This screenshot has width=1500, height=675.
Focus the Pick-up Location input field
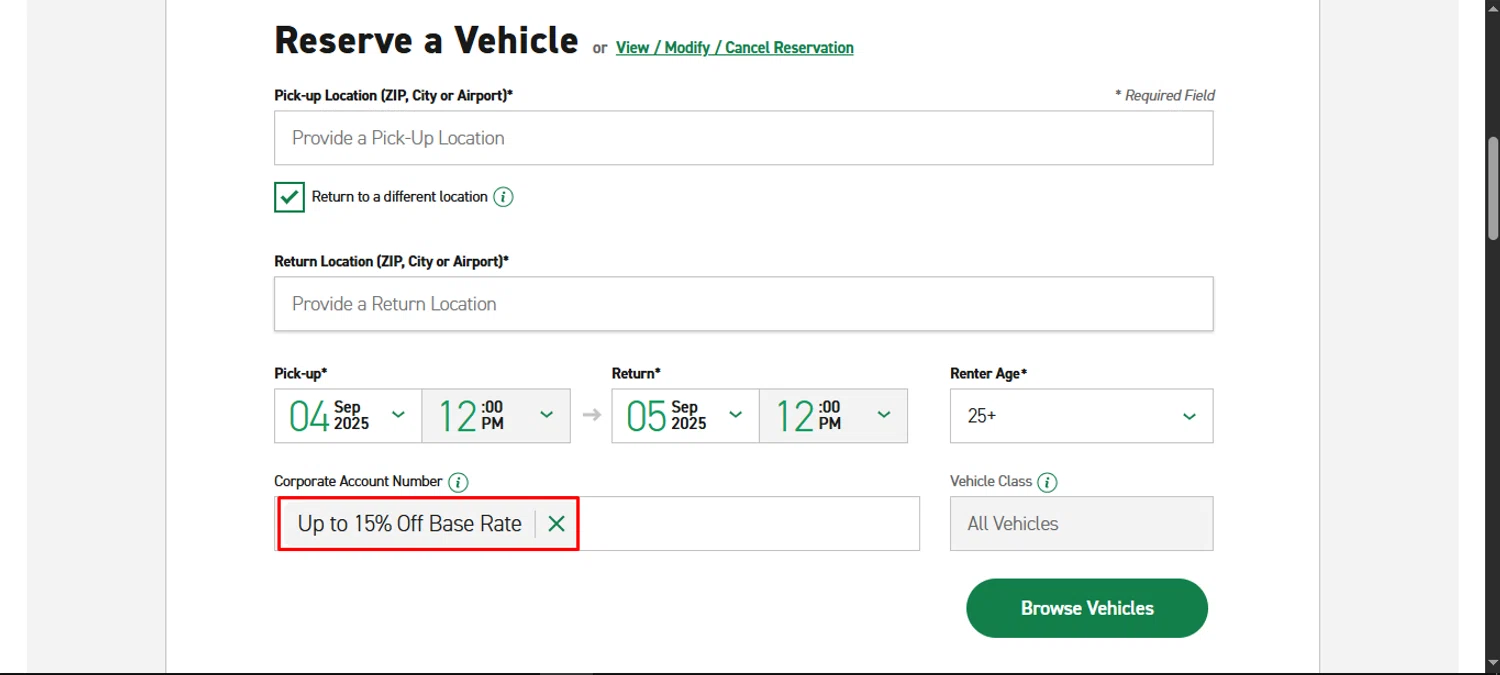[x=743, y=138]
